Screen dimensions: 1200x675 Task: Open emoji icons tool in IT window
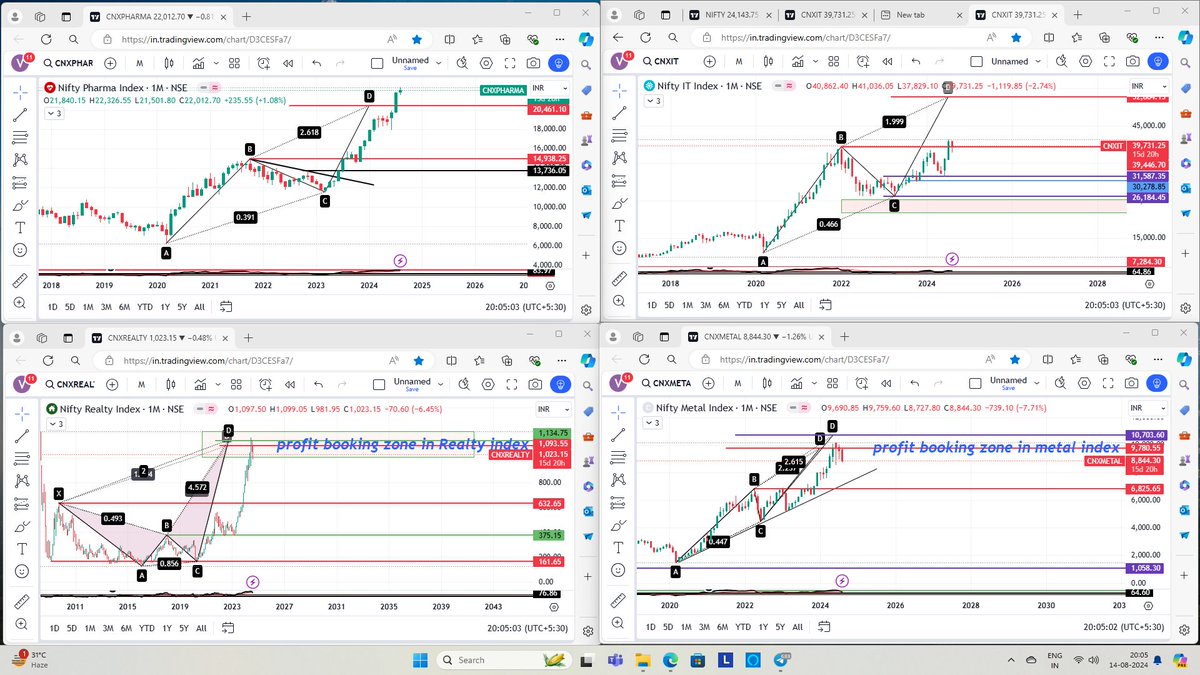click(620, 249)
